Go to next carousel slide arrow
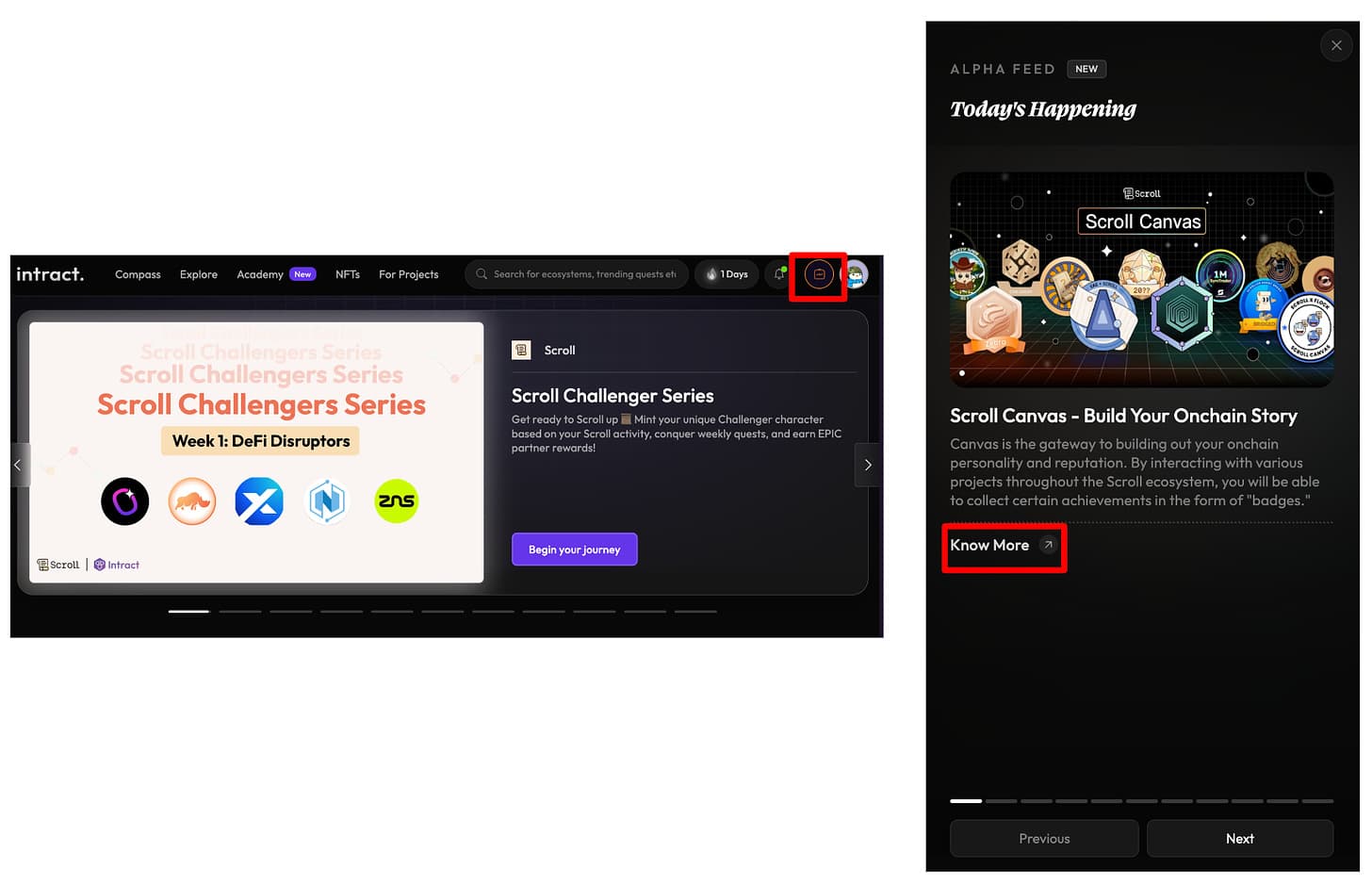 (x=868, y=465)
